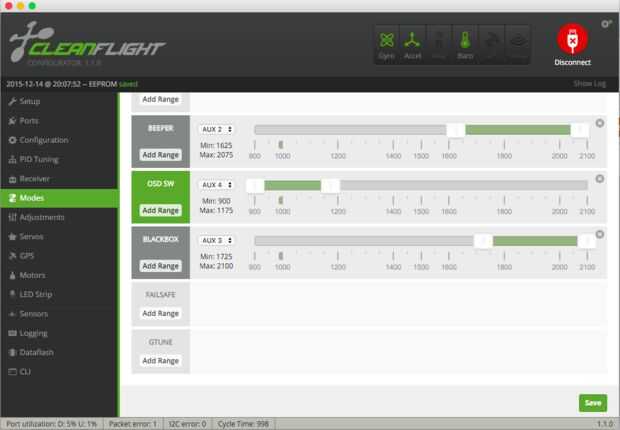Open the options gear icon top right
620x430 pixels.
coord(606,24)
